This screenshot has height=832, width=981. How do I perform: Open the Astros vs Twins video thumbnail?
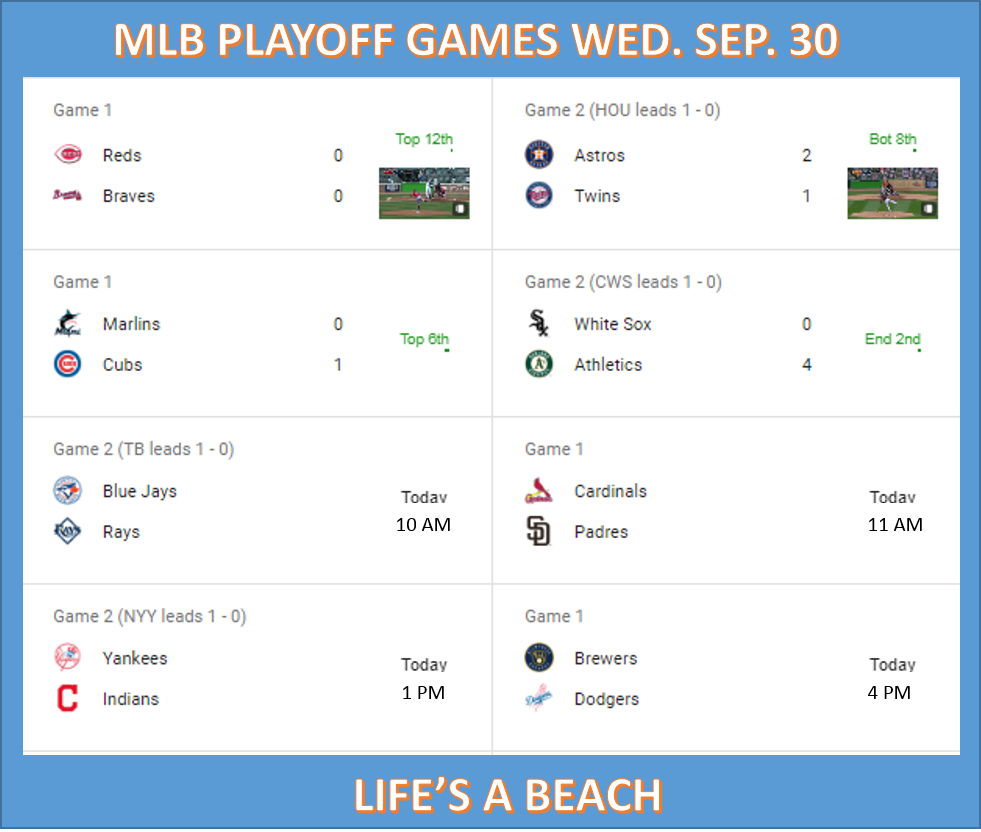tap(892, 193)
